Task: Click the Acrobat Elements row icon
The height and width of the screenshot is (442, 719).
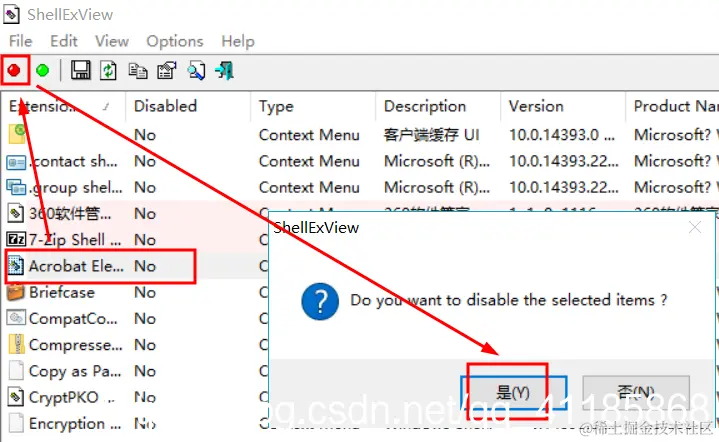Action: 16,266
